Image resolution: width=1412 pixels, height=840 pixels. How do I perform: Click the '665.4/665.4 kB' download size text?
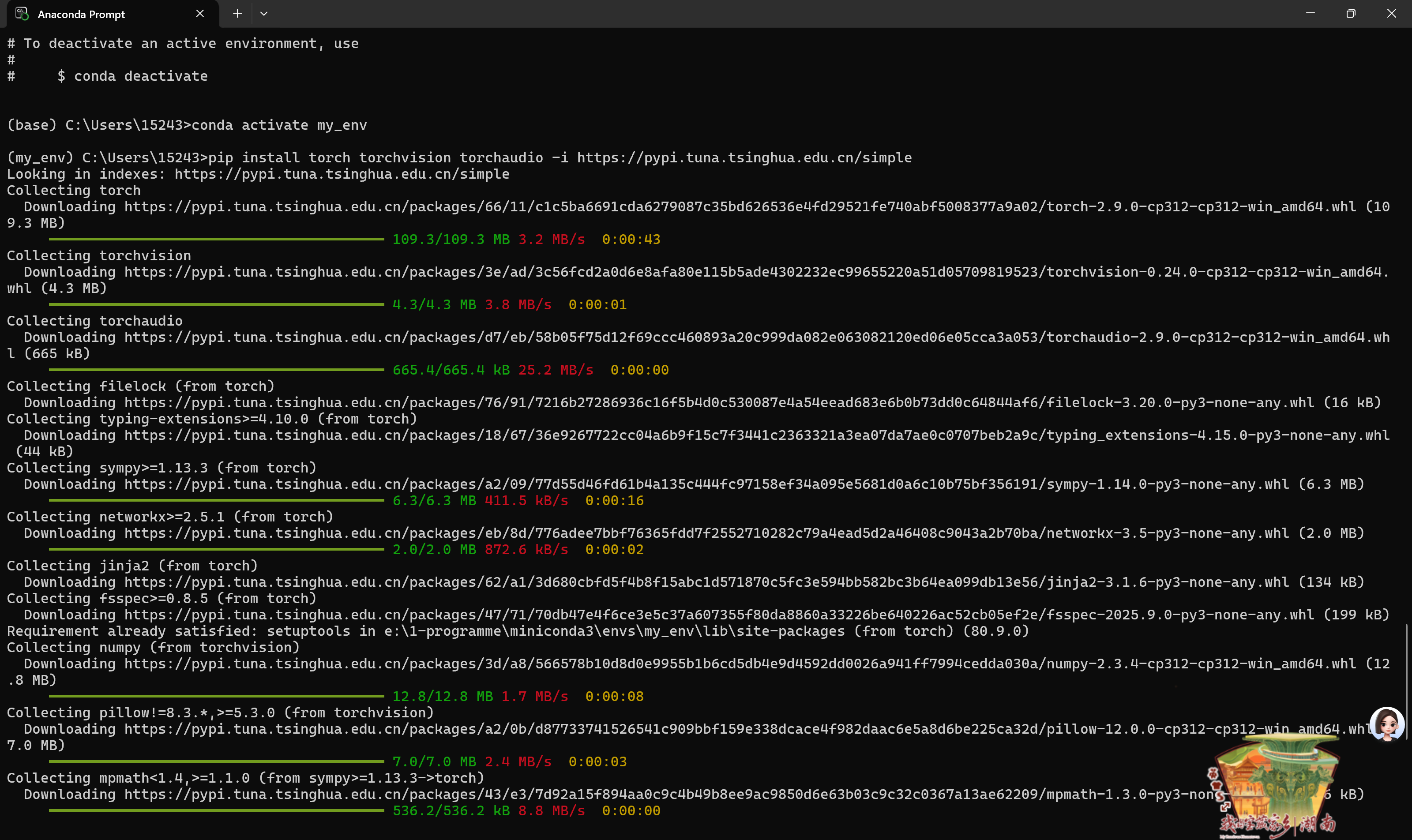[451, 370]
